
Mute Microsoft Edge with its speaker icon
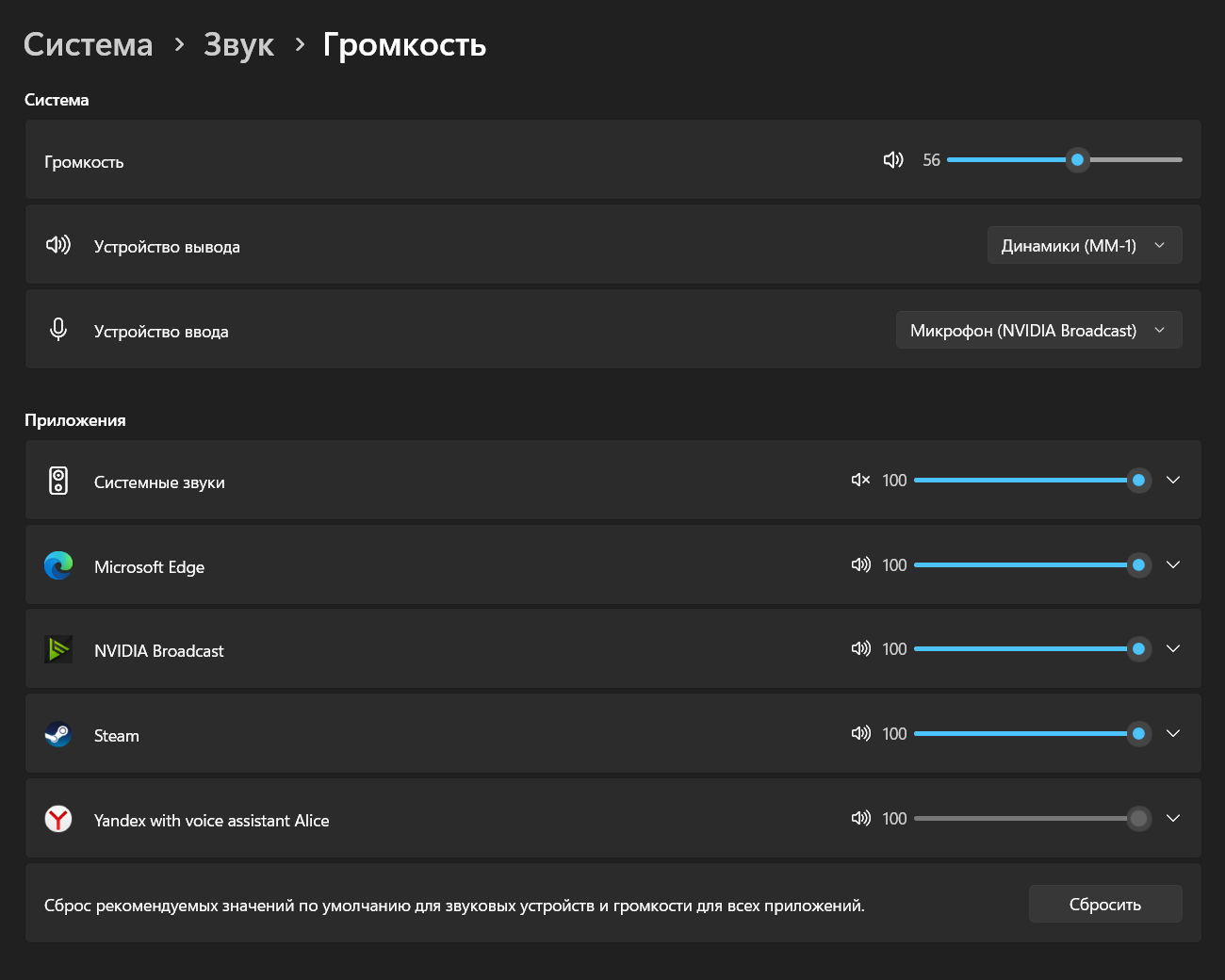pos(860,564)
